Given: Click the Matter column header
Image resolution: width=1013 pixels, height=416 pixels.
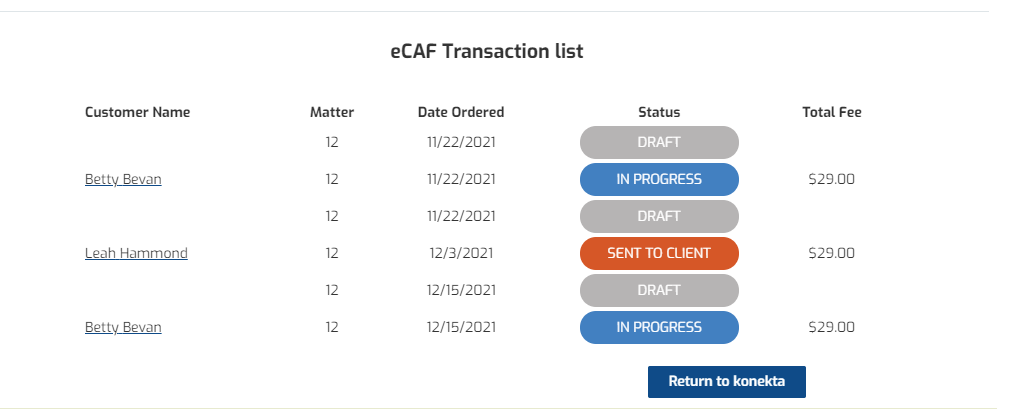Looking at the screenshot, I should click(x=332, y=112).
